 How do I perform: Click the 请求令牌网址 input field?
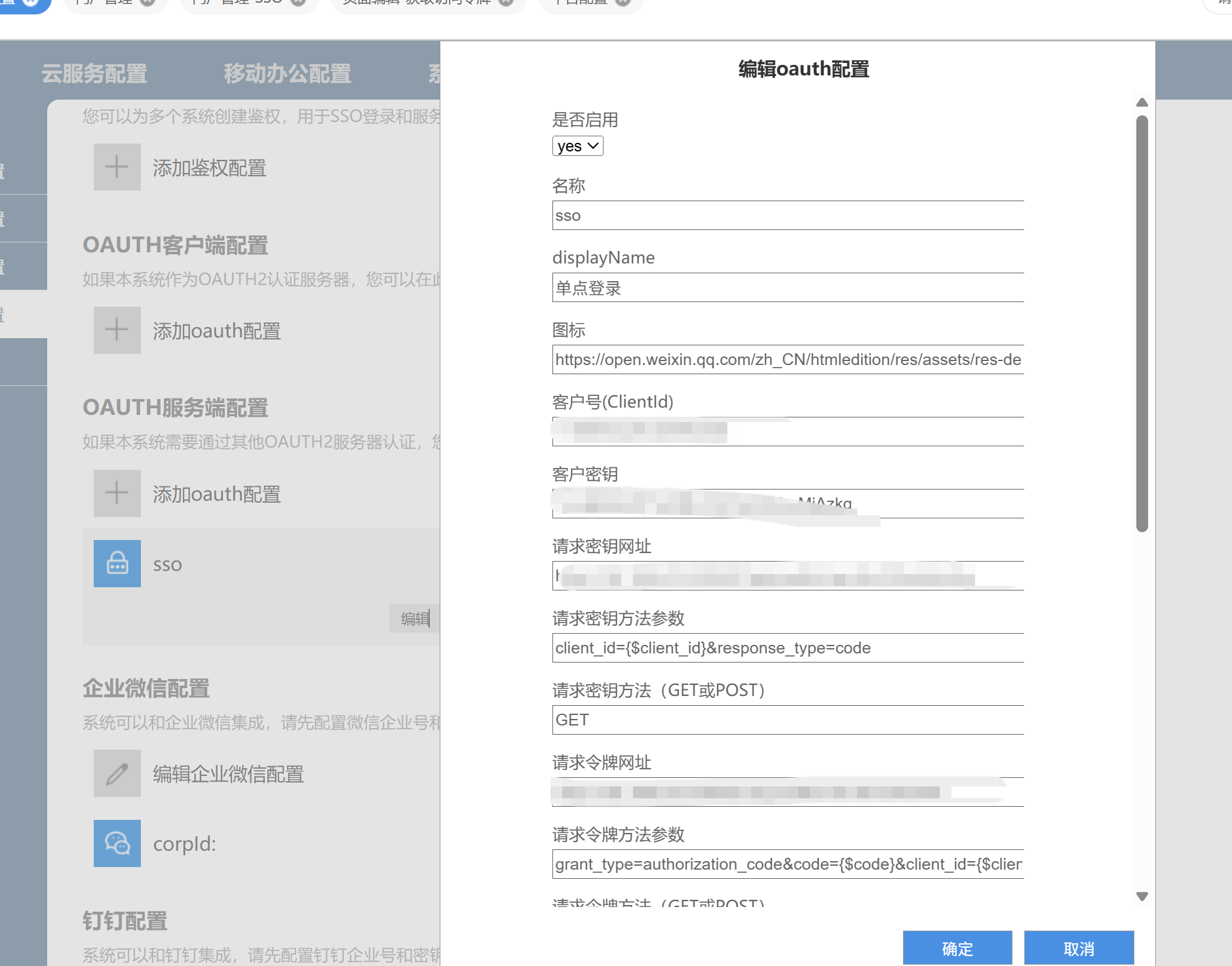788,792
